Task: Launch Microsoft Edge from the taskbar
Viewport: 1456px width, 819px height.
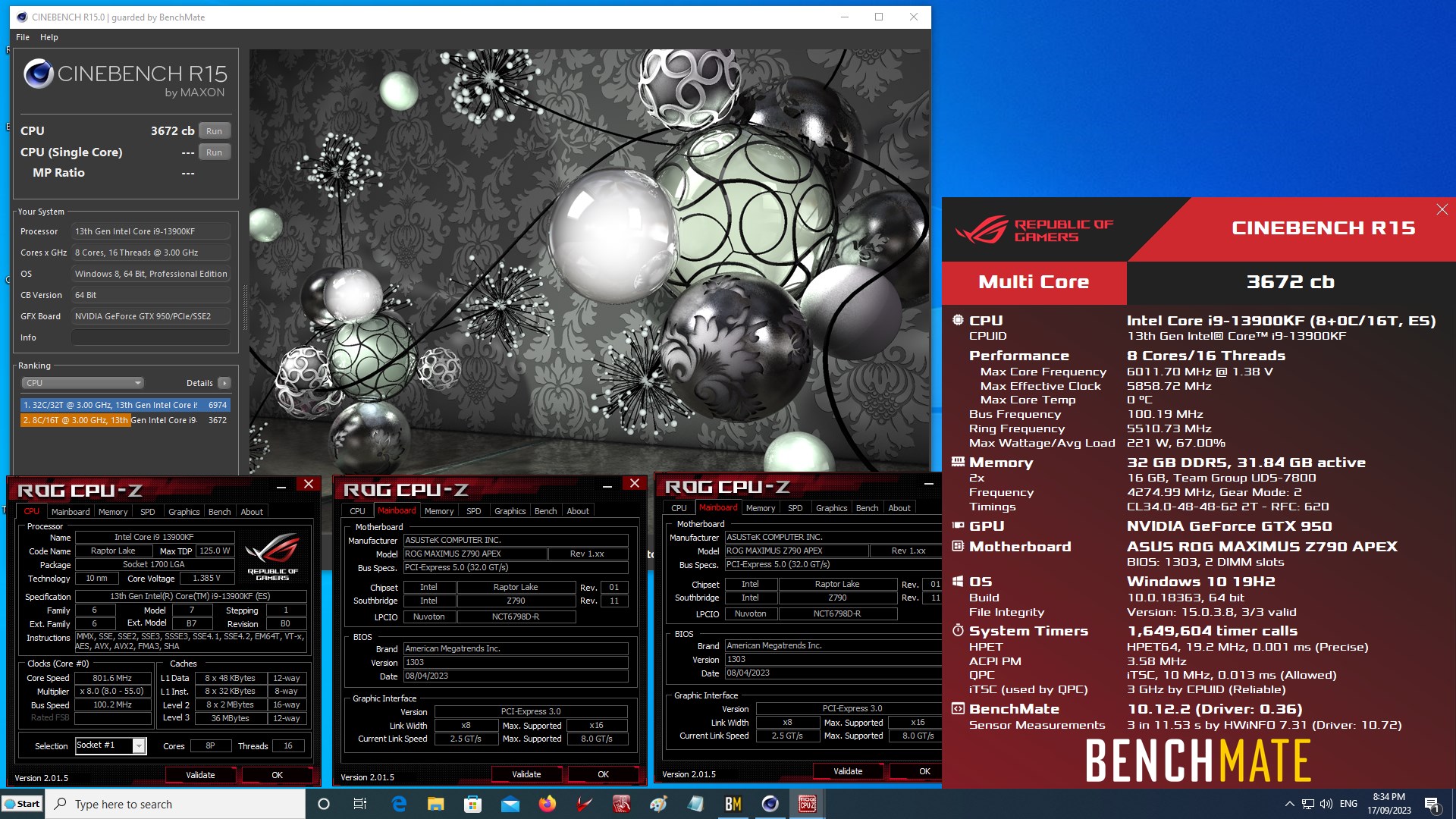Action: (x=399, y=804)
